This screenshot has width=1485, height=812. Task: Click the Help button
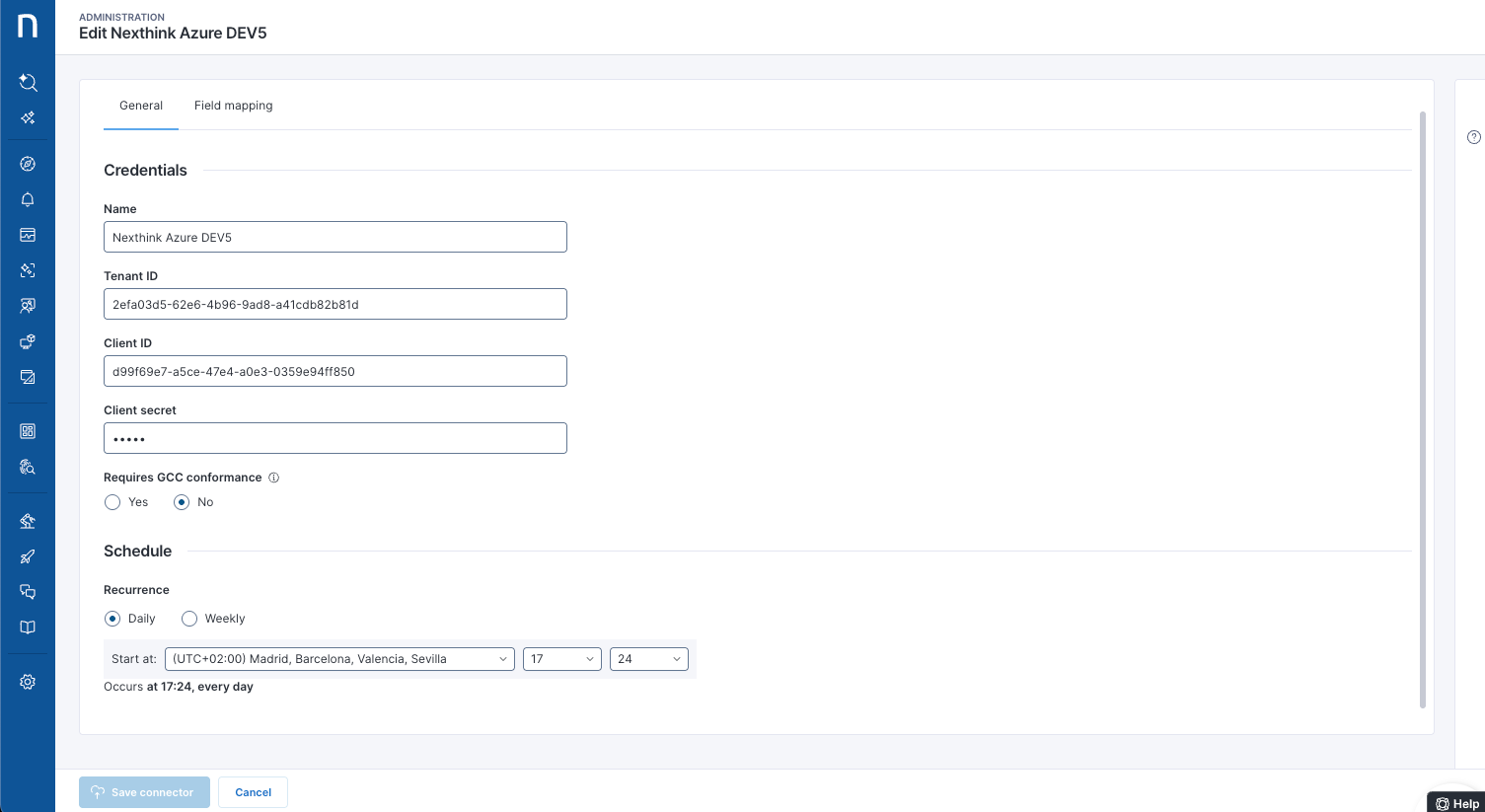(x=1456, y=803)
